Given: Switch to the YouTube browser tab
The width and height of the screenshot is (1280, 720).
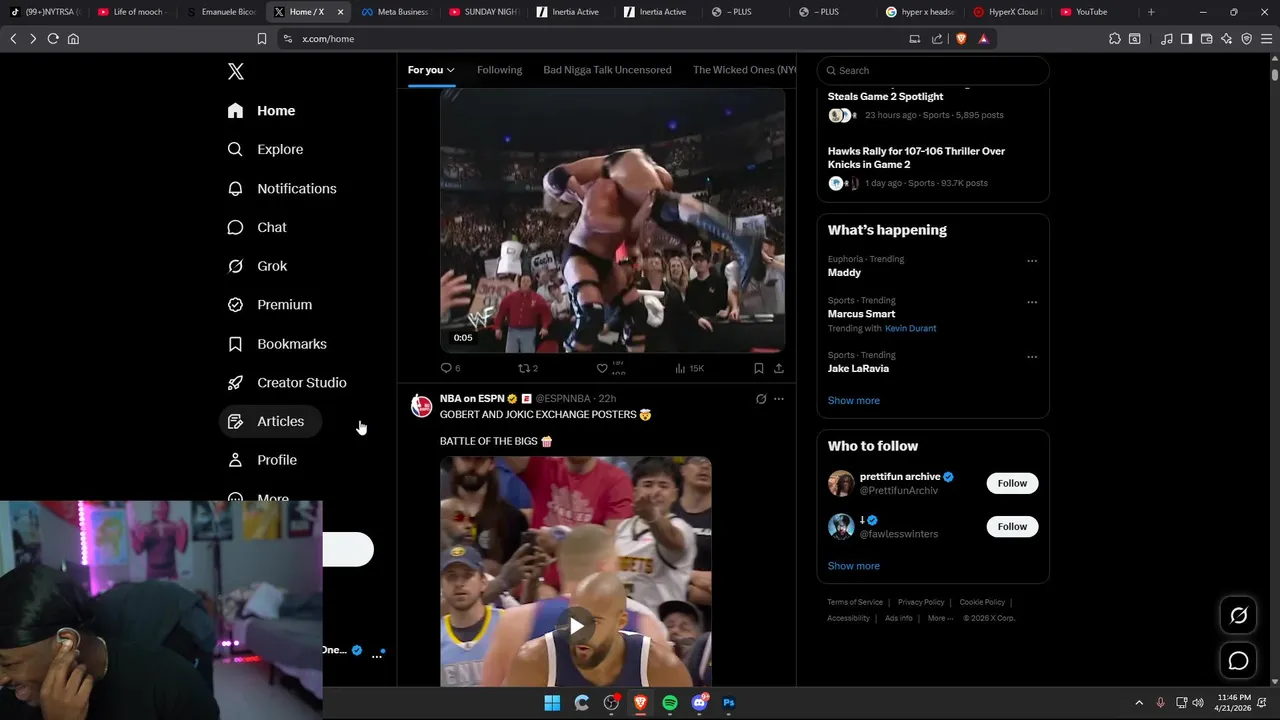Looking at the screenshot, I should coord(1092,12).
